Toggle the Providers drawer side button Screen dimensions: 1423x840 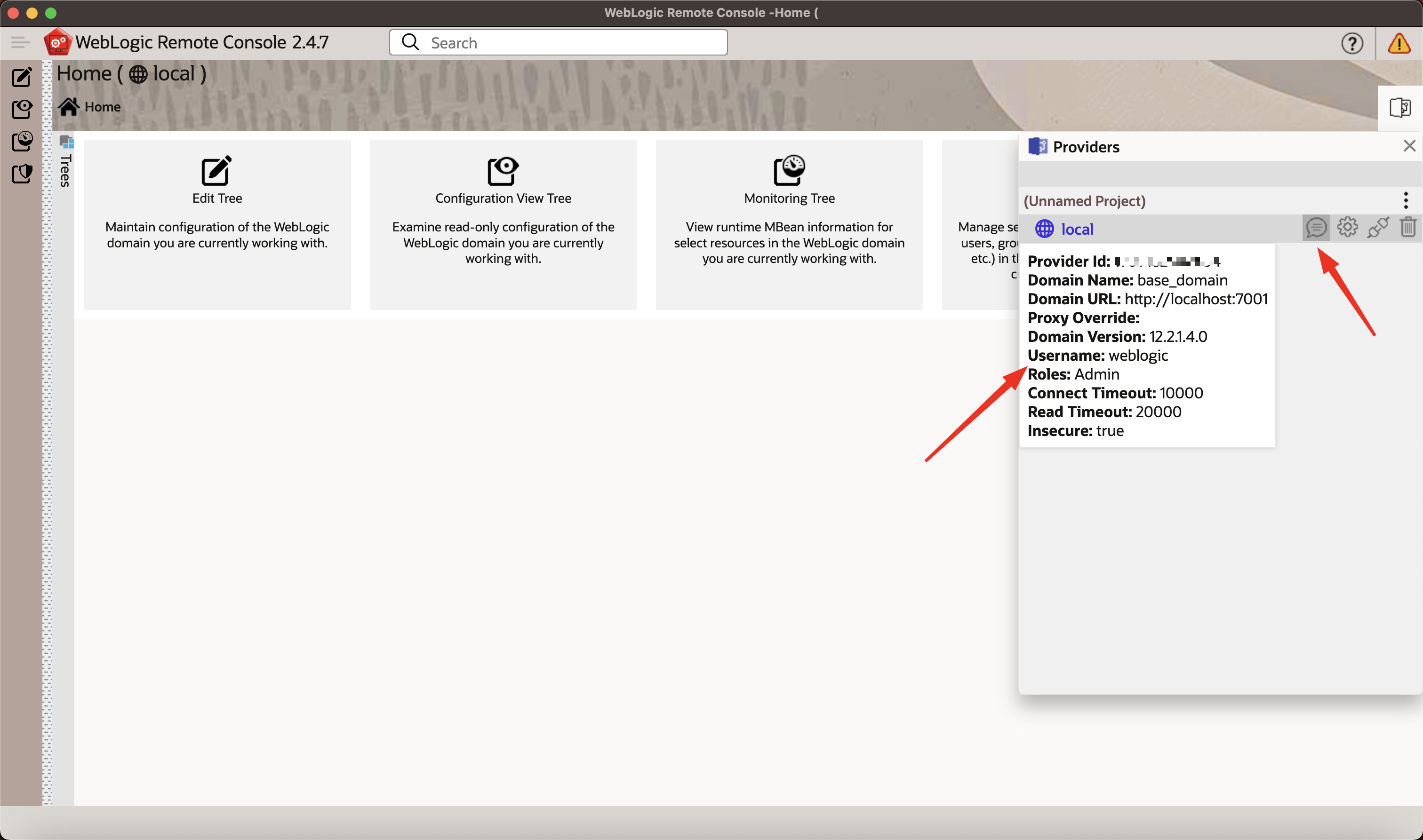pyautogui.click(x=1400, y=107)
